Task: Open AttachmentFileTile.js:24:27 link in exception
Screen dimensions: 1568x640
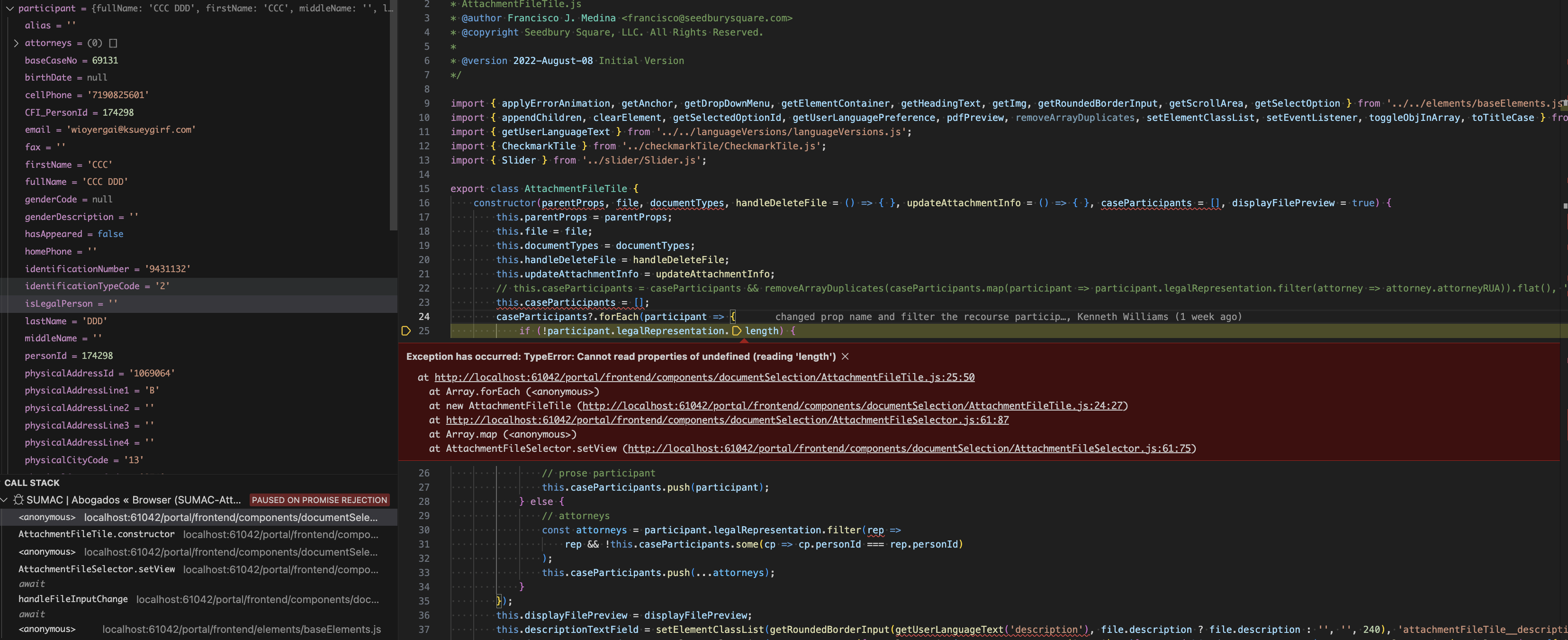Action: [x=852, y=405]
